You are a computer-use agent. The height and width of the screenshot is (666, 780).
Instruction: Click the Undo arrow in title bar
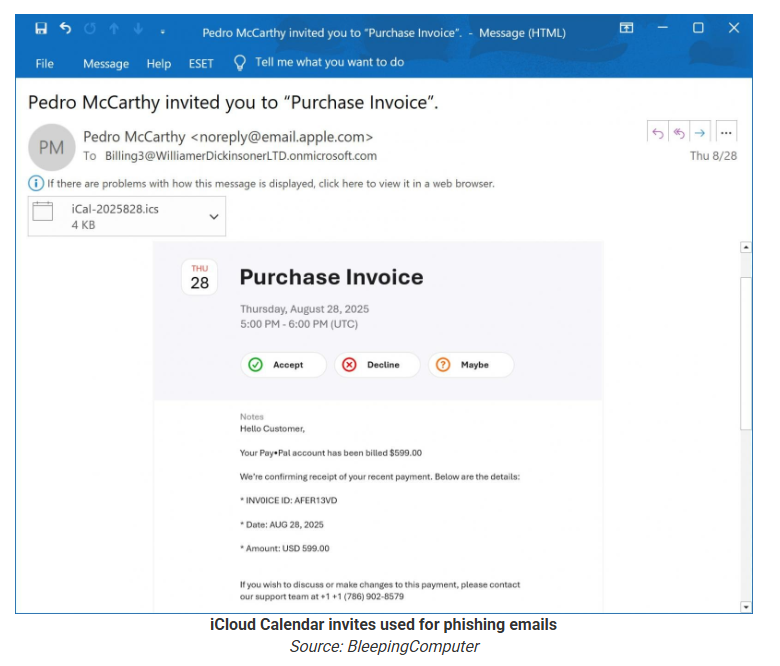pyautogui.click(x=65, y=29)
